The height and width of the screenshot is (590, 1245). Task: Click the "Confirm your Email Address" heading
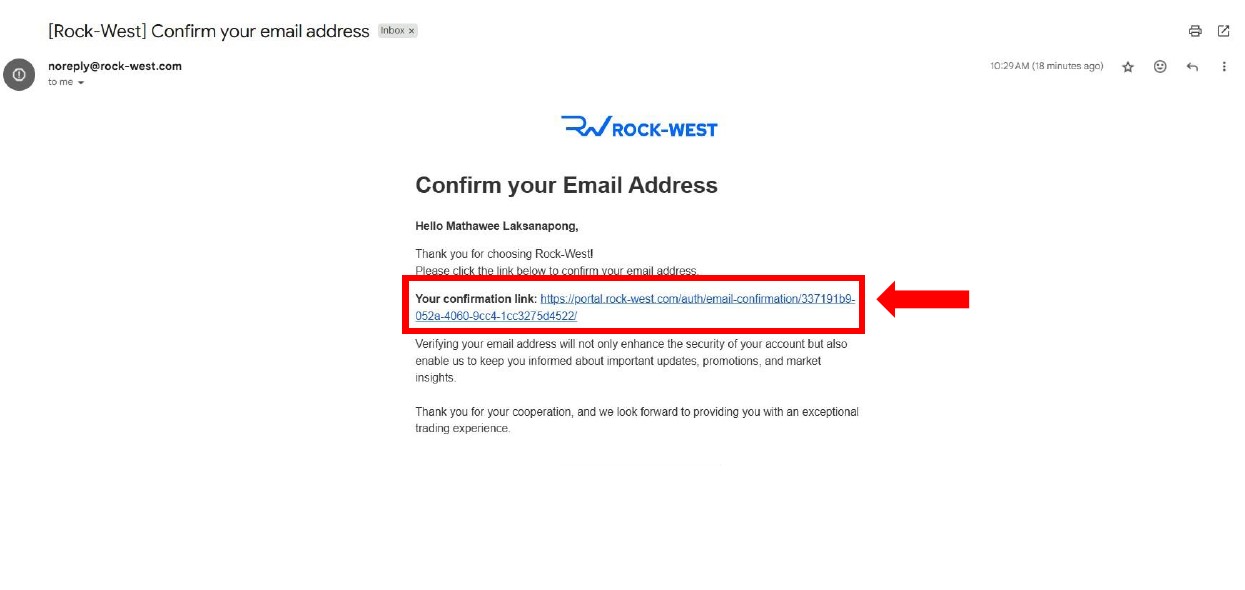(x=566, y=185)
